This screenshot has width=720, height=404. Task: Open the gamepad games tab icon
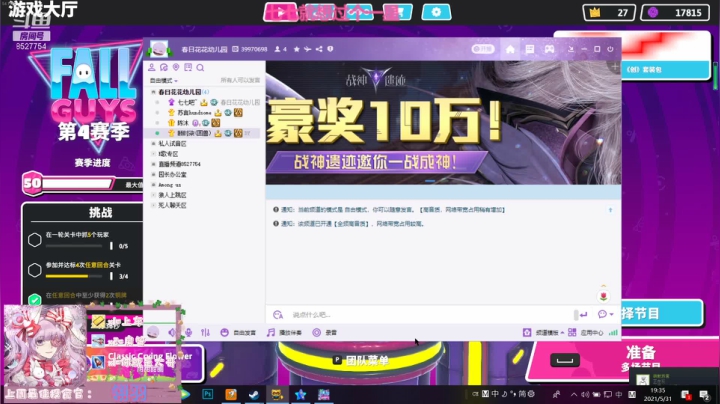coord(549,49)
